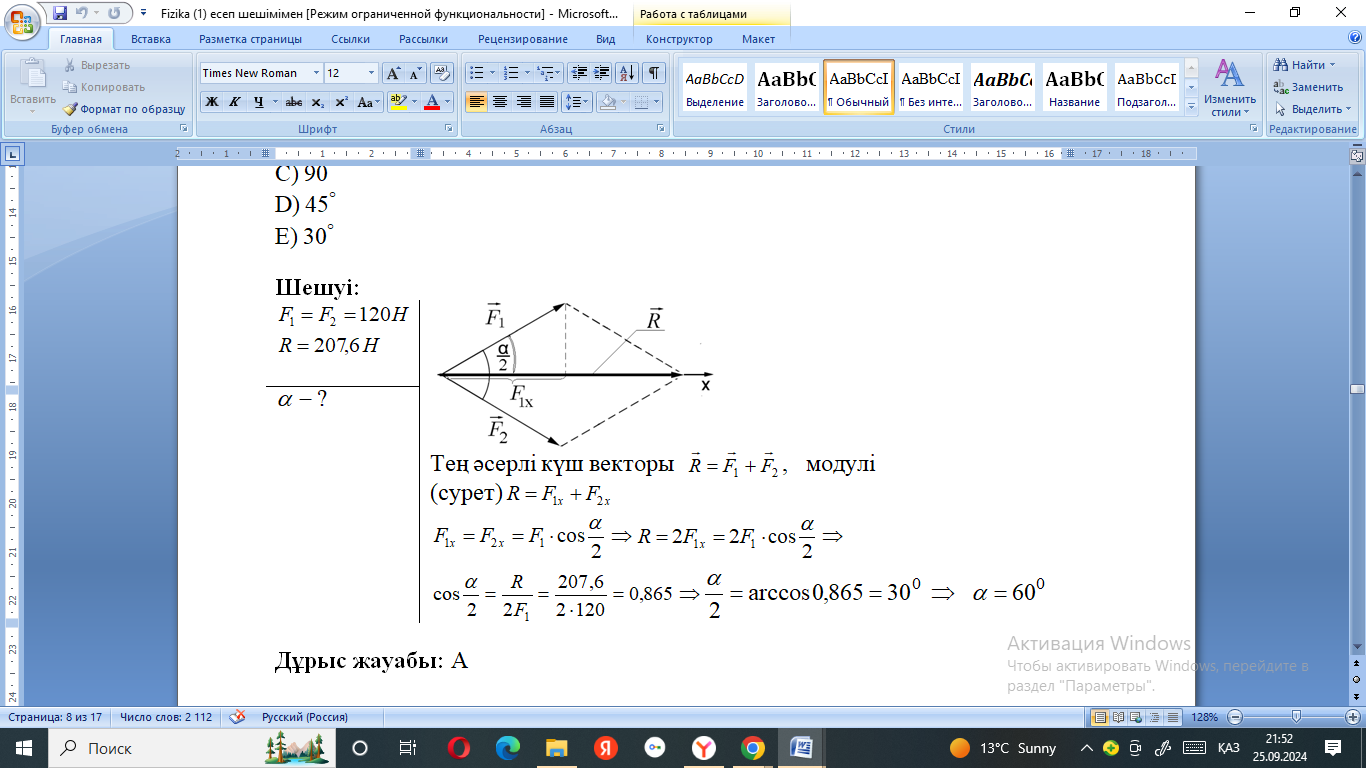Shrink font size with the small A icon
1366x768 pixels.
(415, 73)
